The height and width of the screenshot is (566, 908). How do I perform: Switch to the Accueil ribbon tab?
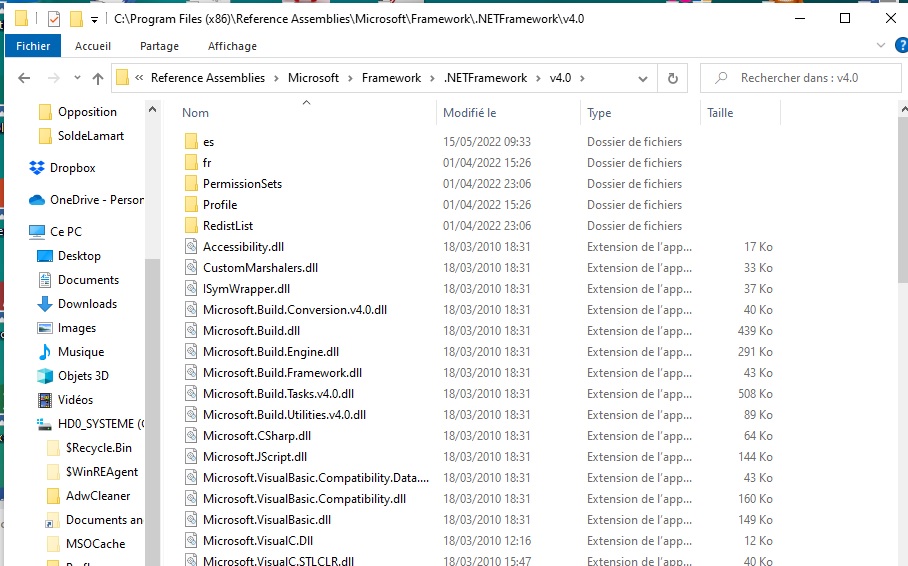click(x=93, y=46)
